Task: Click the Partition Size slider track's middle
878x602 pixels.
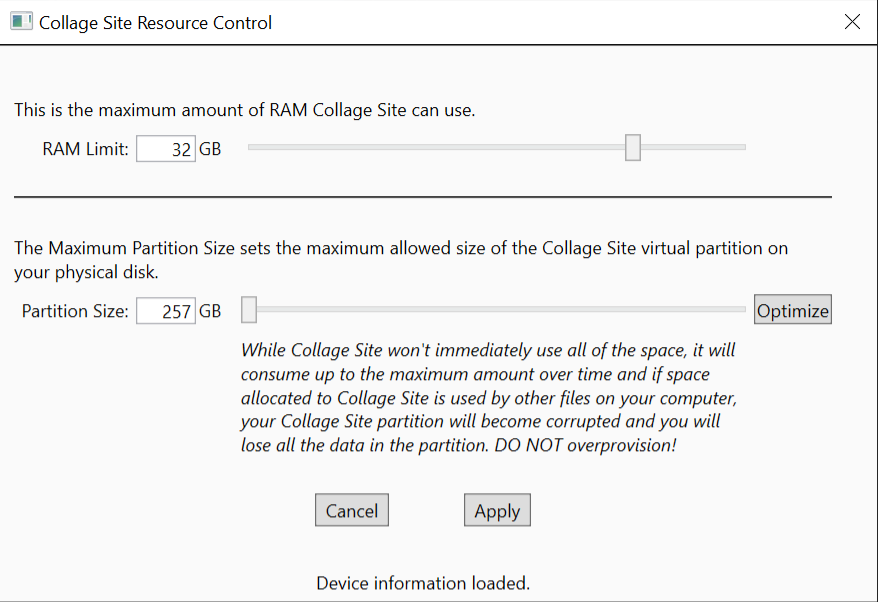Action: [498, 310]
